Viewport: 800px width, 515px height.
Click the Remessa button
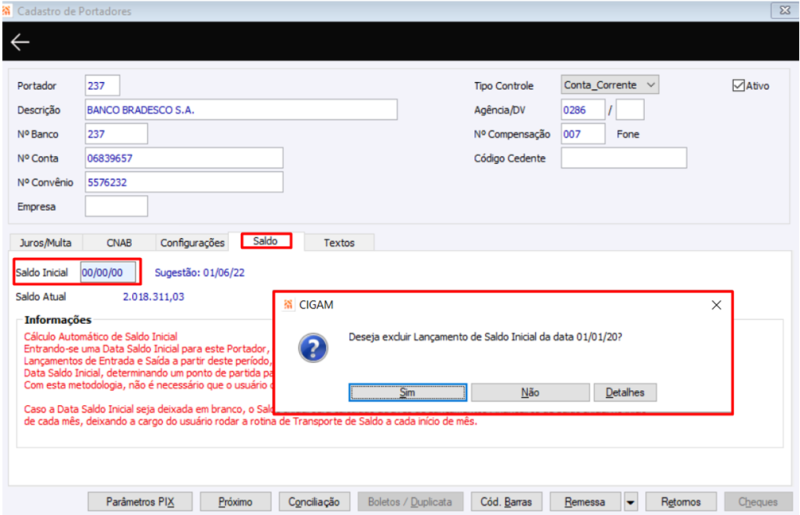[x=585, y=502]
